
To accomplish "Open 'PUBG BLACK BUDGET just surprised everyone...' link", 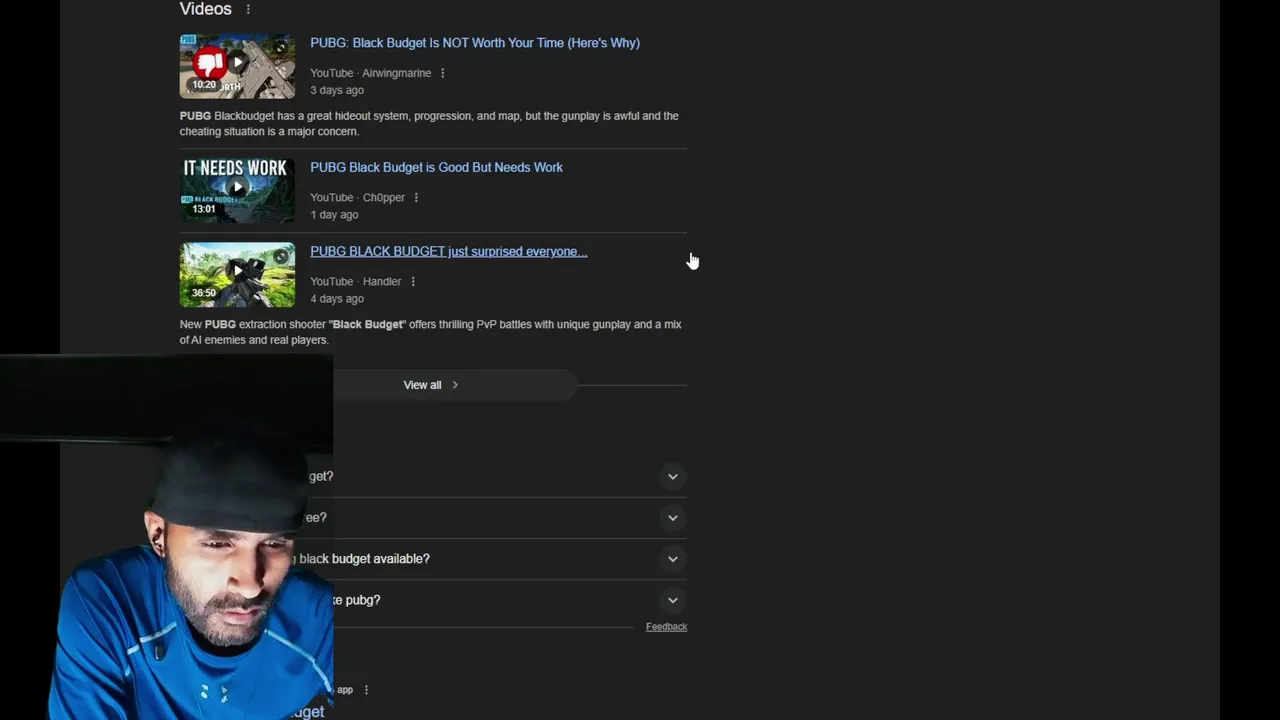I will click(448, 251).
